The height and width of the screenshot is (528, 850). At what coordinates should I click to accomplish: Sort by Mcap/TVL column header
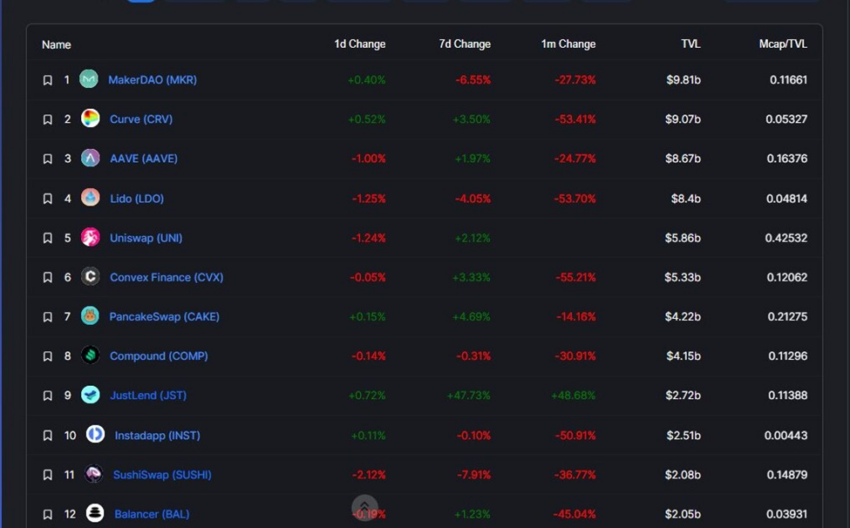(x=783, y=44)
